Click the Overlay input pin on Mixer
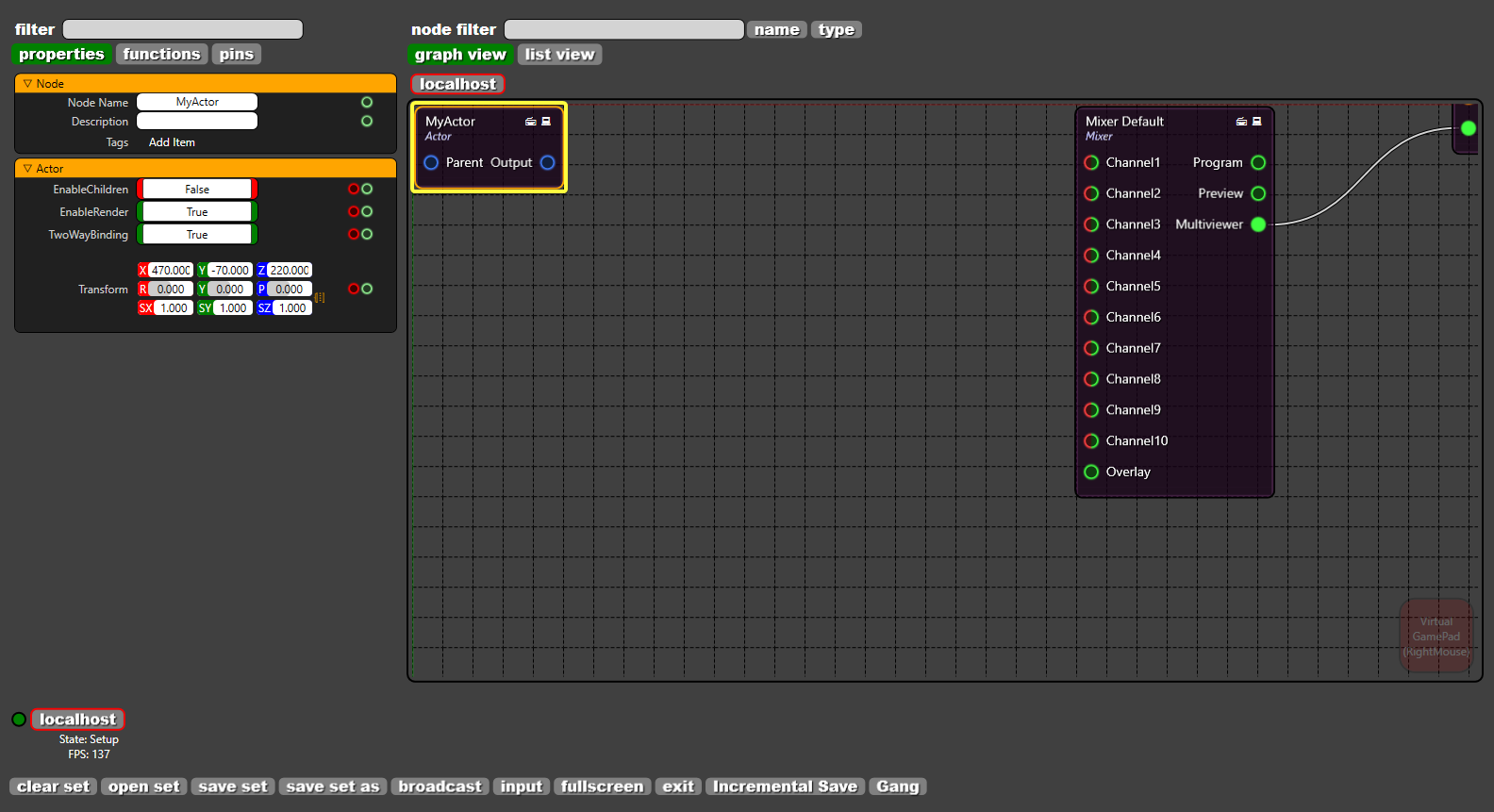Screen dimensions: 1494x812 (1091, 472)
